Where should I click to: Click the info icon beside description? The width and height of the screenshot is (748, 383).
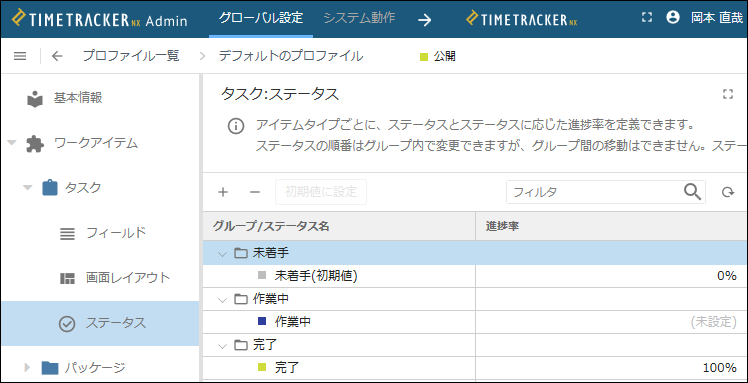pos(236,127)
